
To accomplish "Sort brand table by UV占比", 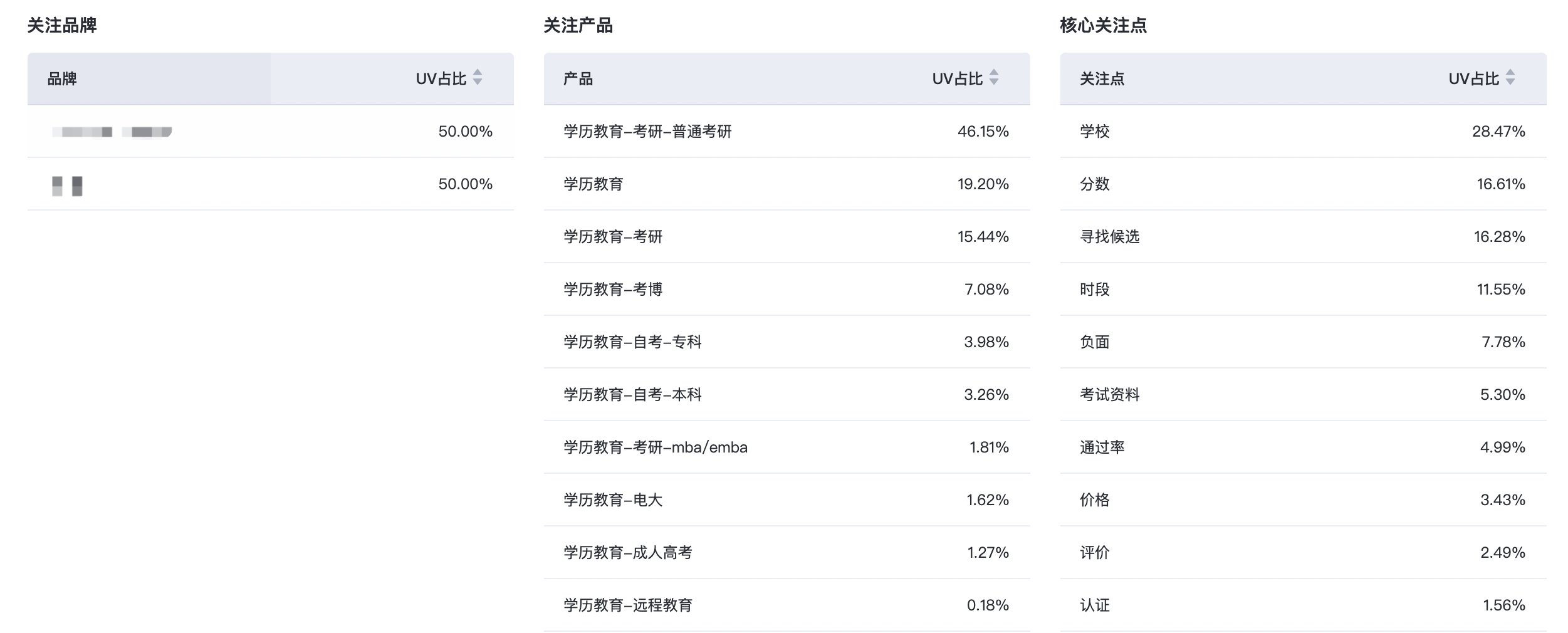I will pyautogui.click(x=477, y=78).
